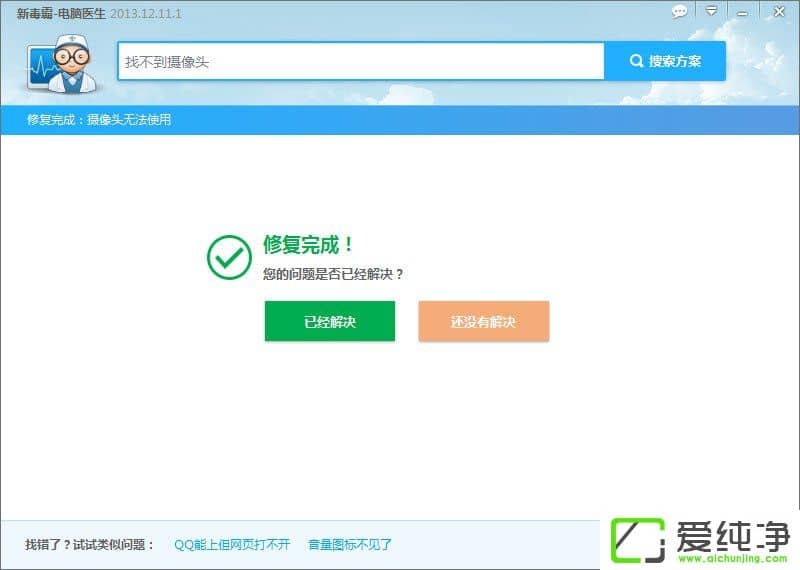Select the 修复完成：摄像头无法使用 status bar

tap(99, 120)
